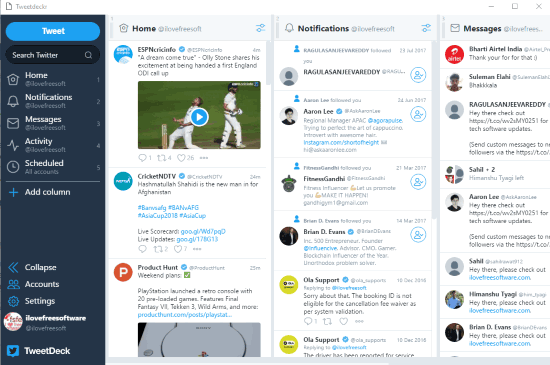Viewport: 550px width, 365px height.
Task: Click Messages column header envelope icon
Action: click(x=455, y=28)
